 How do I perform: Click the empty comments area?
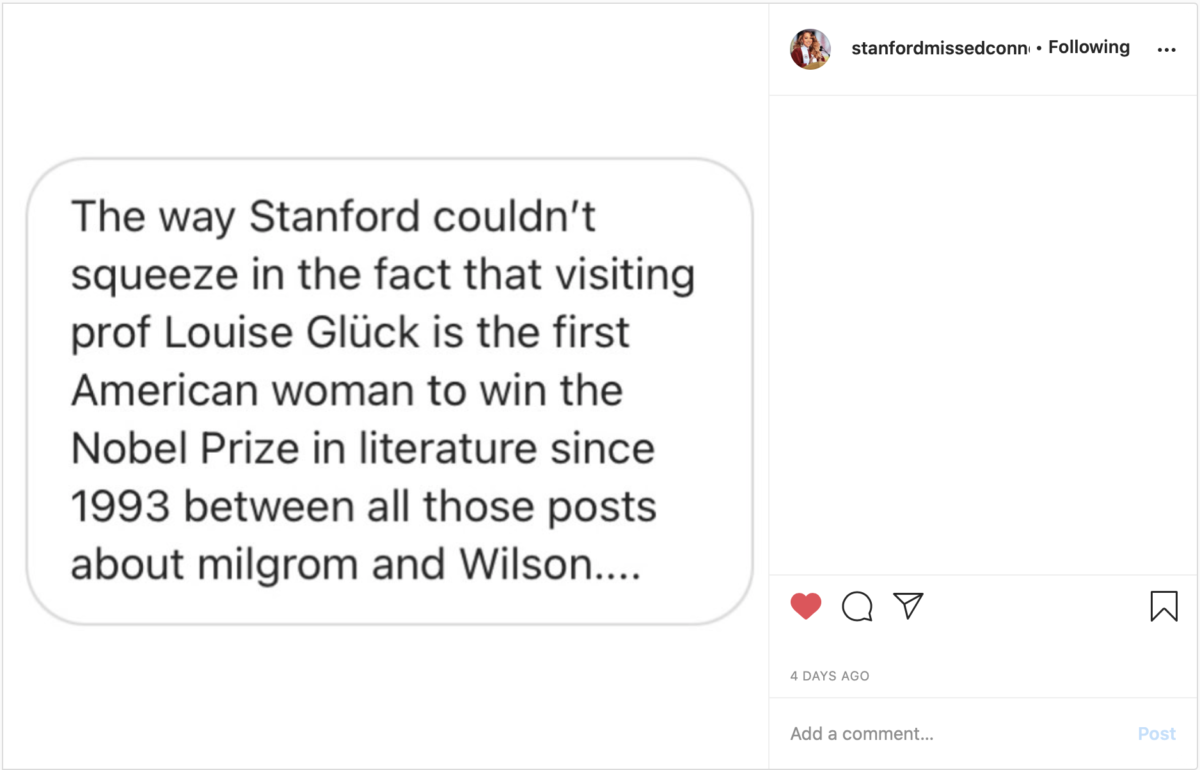984,335
